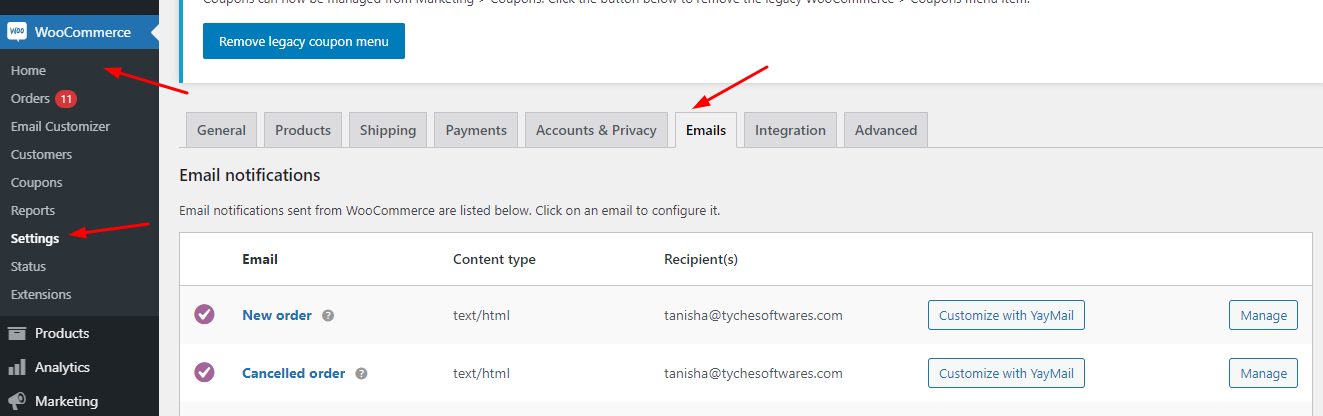Click text/html in New order row
The width and height of the screenshot is (1323, 416).
click(x=481, y=315)
